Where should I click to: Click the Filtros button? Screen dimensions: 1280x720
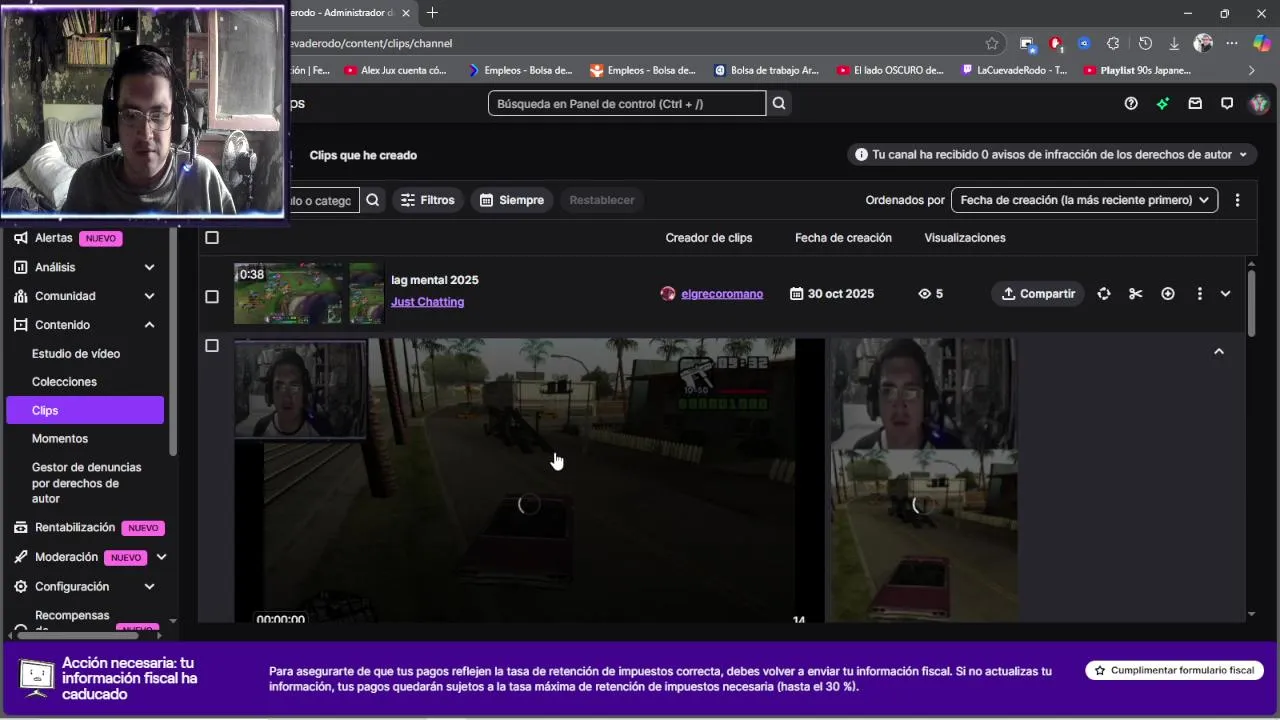click(427, 200)
